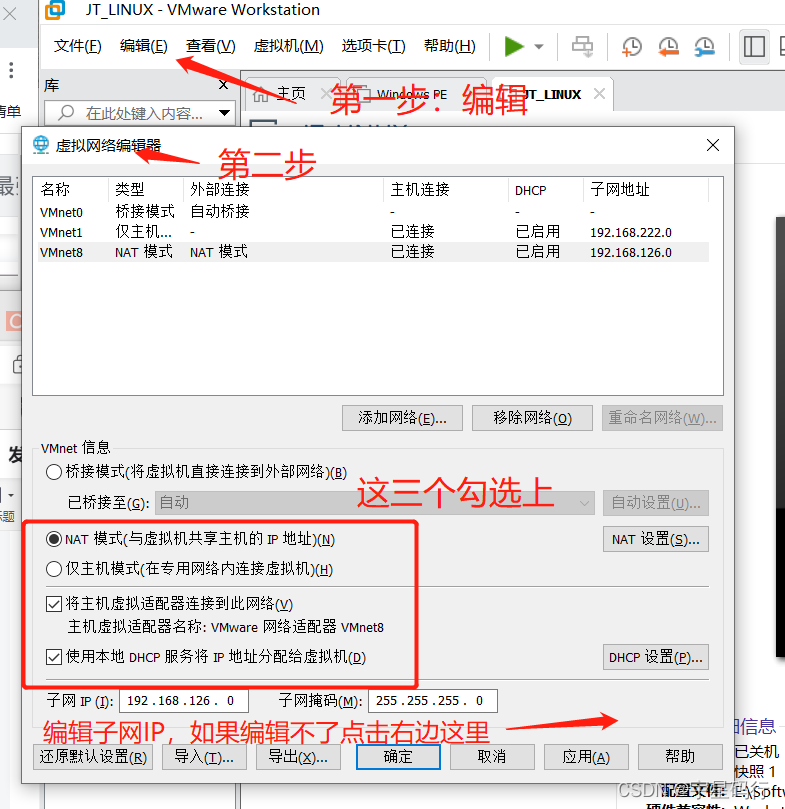Viewport: 785px width, 809px height.
Task: Select the 桥接模式 radio button
Action: click(x=54, y=472)
